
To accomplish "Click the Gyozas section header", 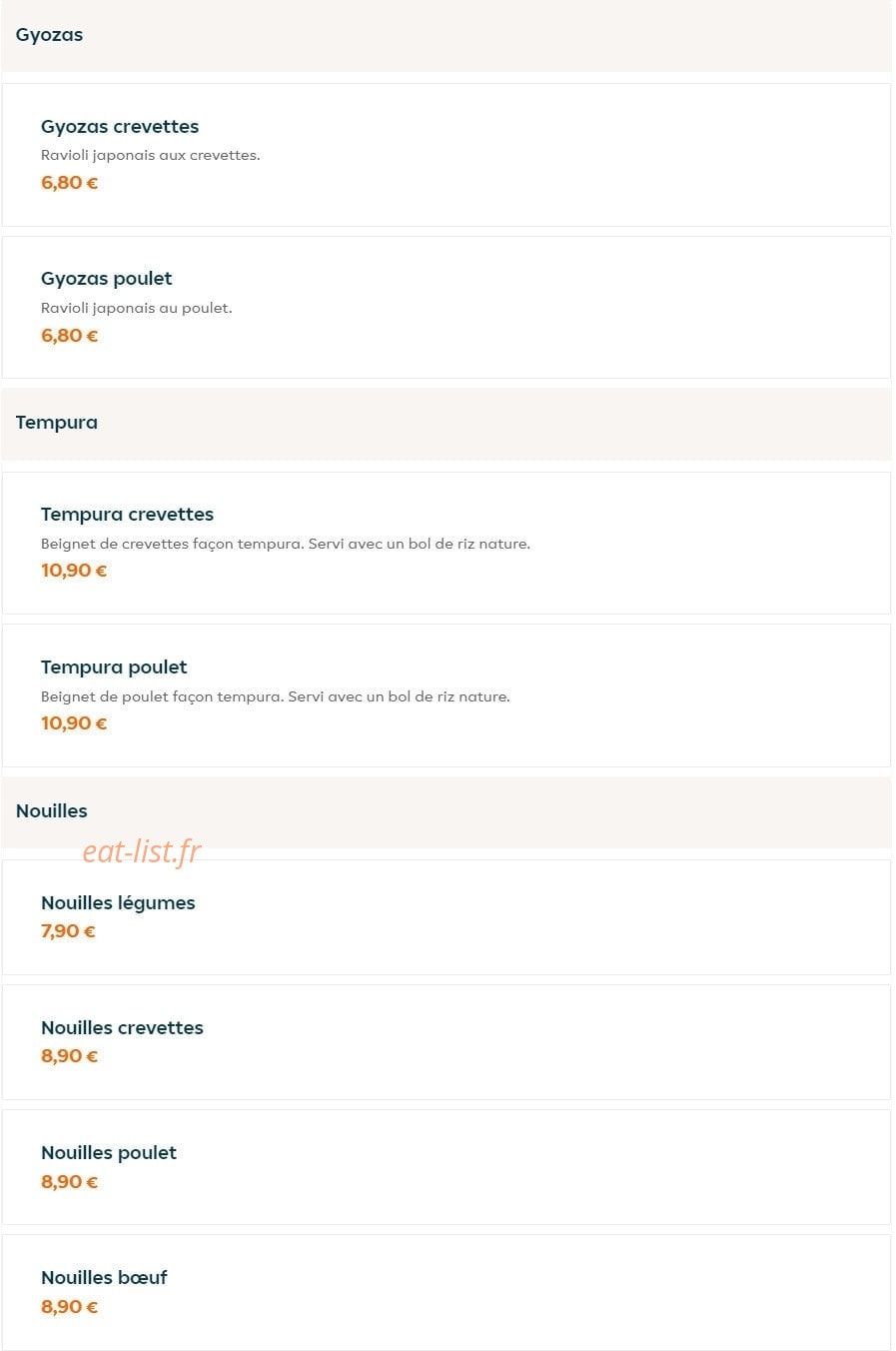I will pyautogui.click(x=446, y=35).
